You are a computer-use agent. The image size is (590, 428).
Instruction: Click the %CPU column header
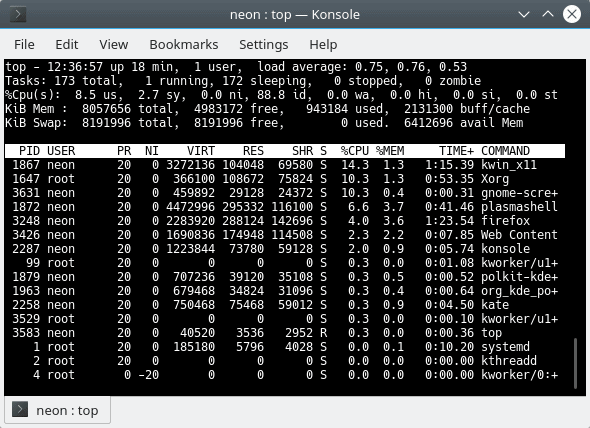pyautogui.click(x=354, y=151)
